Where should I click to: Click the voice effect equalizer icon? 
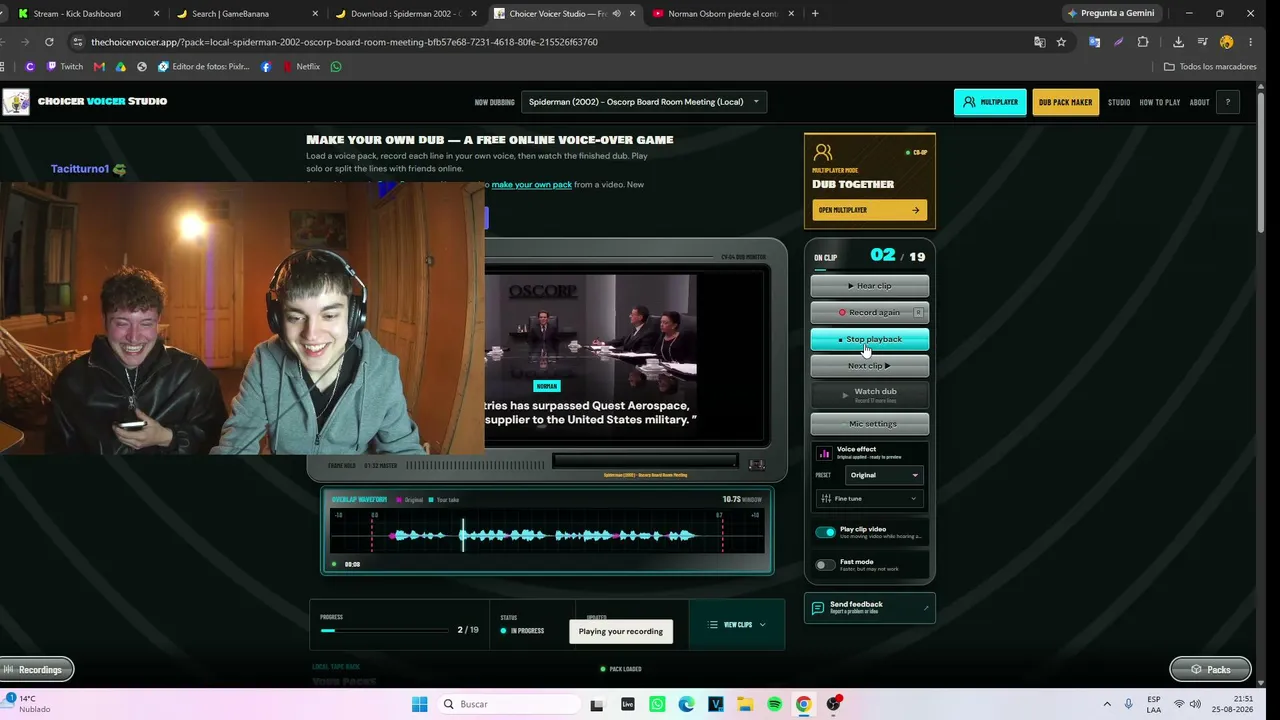pos(824,453)
